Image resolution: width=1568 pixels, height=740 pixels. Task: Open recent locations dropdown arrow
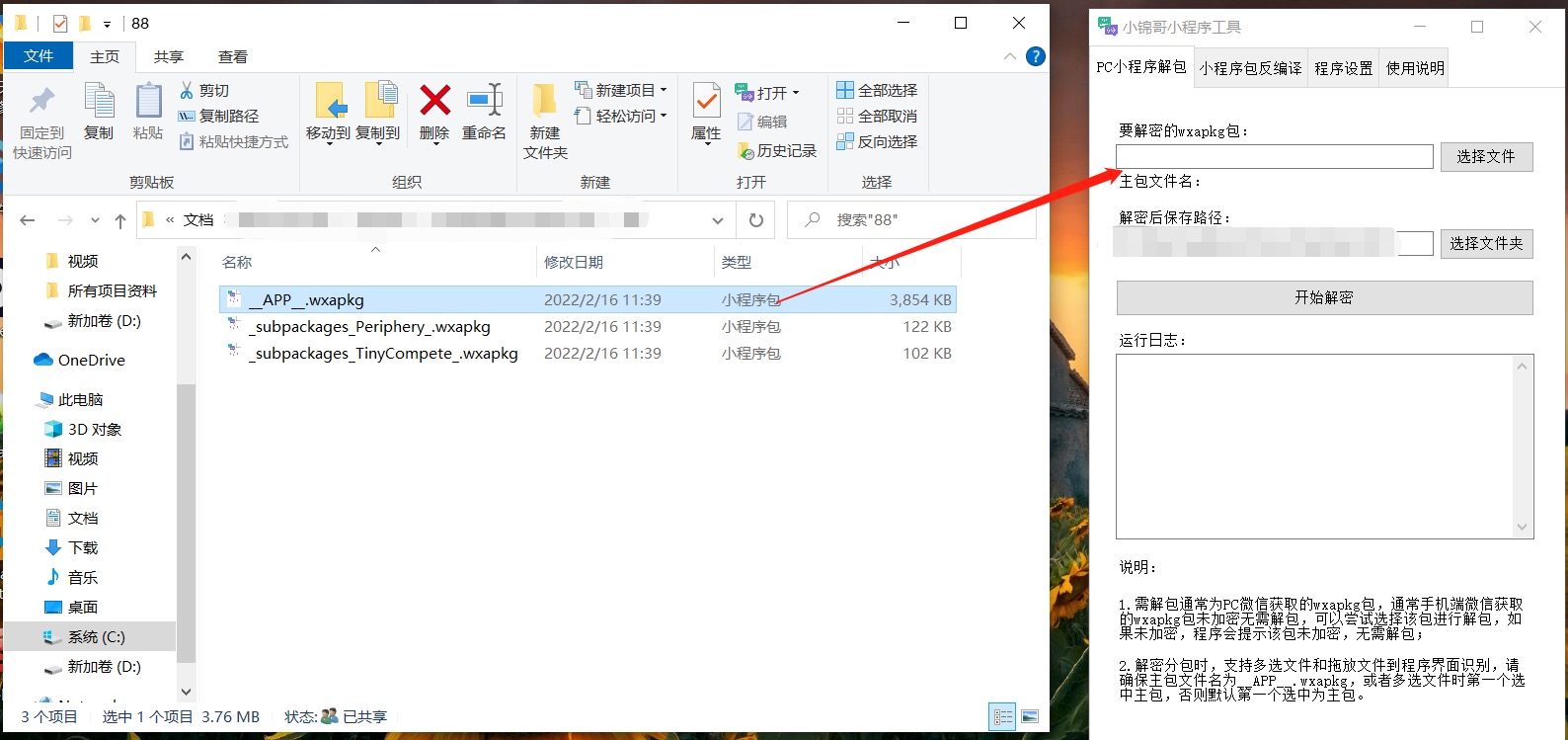click(95, 220)
